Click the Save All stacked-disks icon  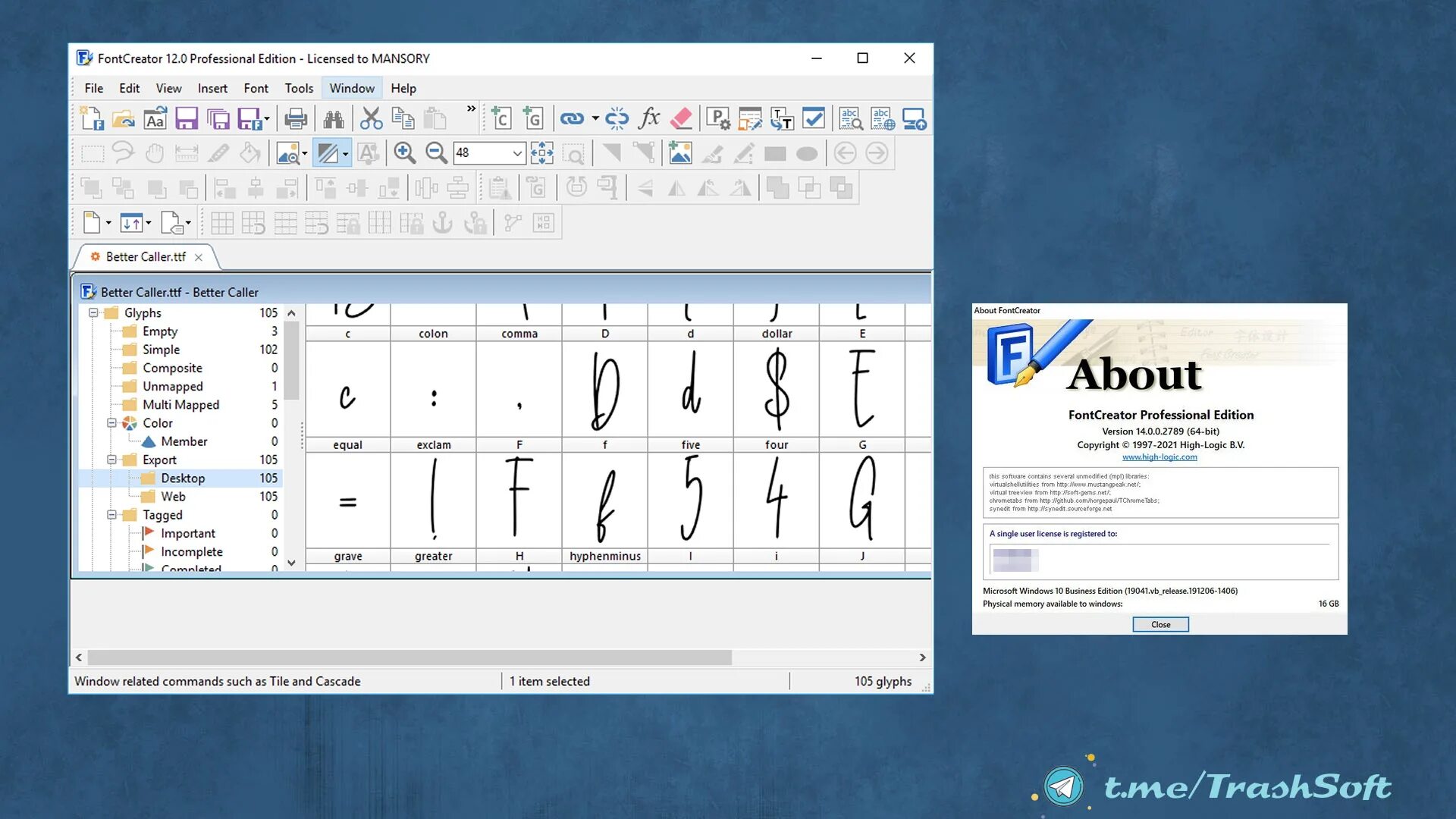tap(218, 119)
